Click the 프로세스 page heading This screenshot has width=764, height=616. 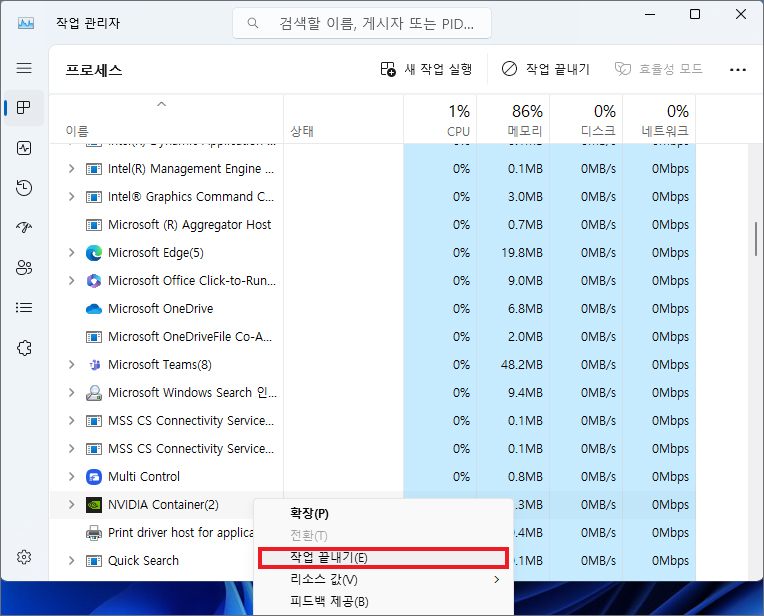tap(94, 70)
